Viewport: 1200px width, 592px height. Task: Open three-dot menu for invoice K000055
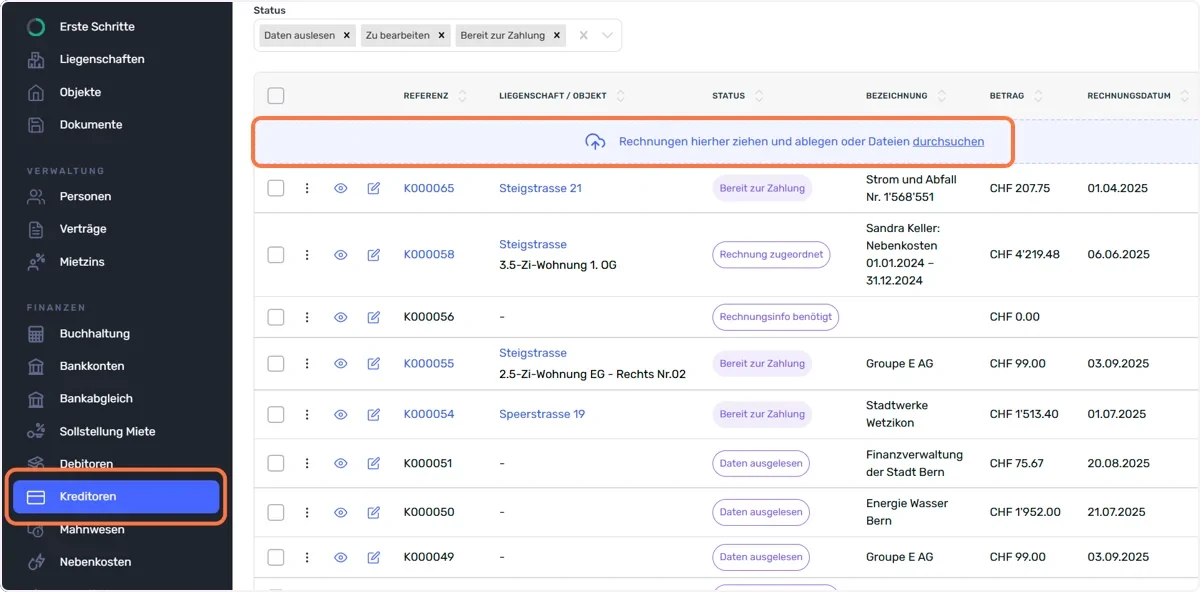tap(307, 364)
